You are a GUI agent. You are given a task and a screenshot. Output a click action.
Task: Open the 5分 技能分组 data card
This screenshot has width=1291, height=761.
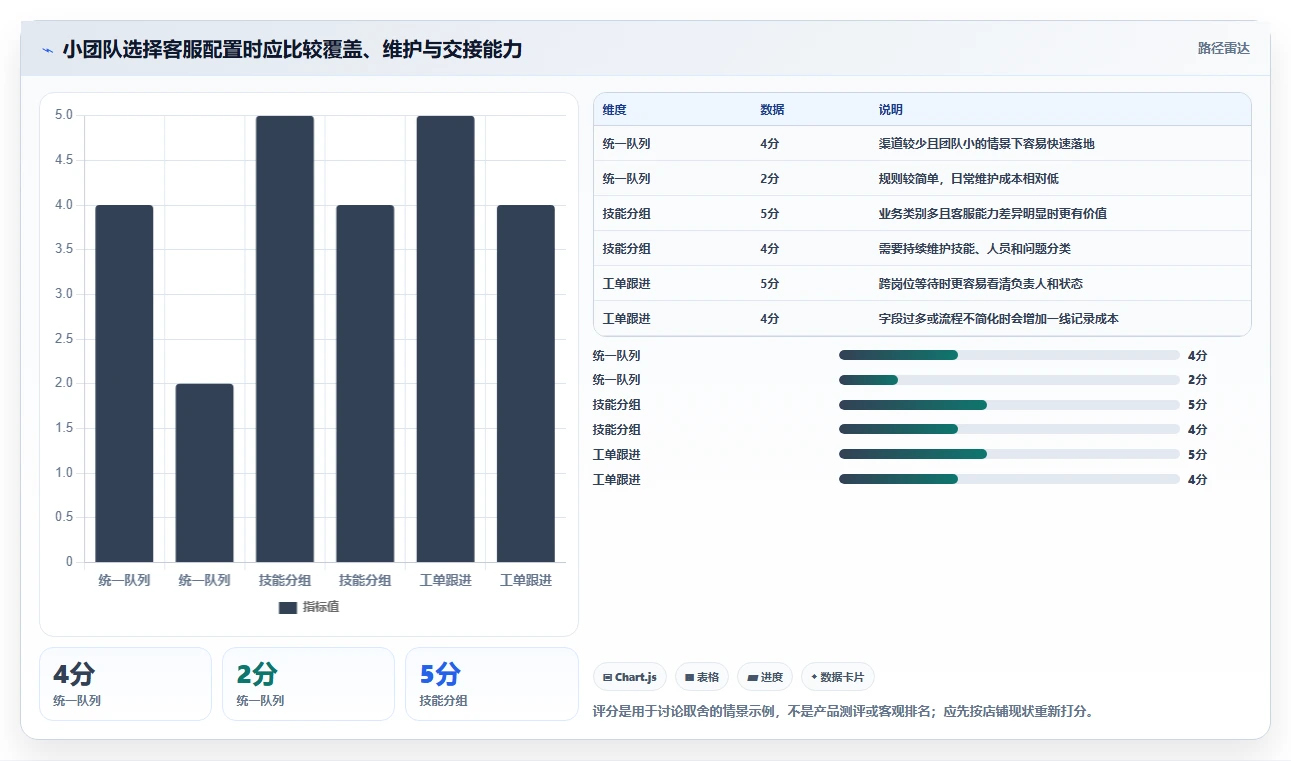tap(492, 684)
